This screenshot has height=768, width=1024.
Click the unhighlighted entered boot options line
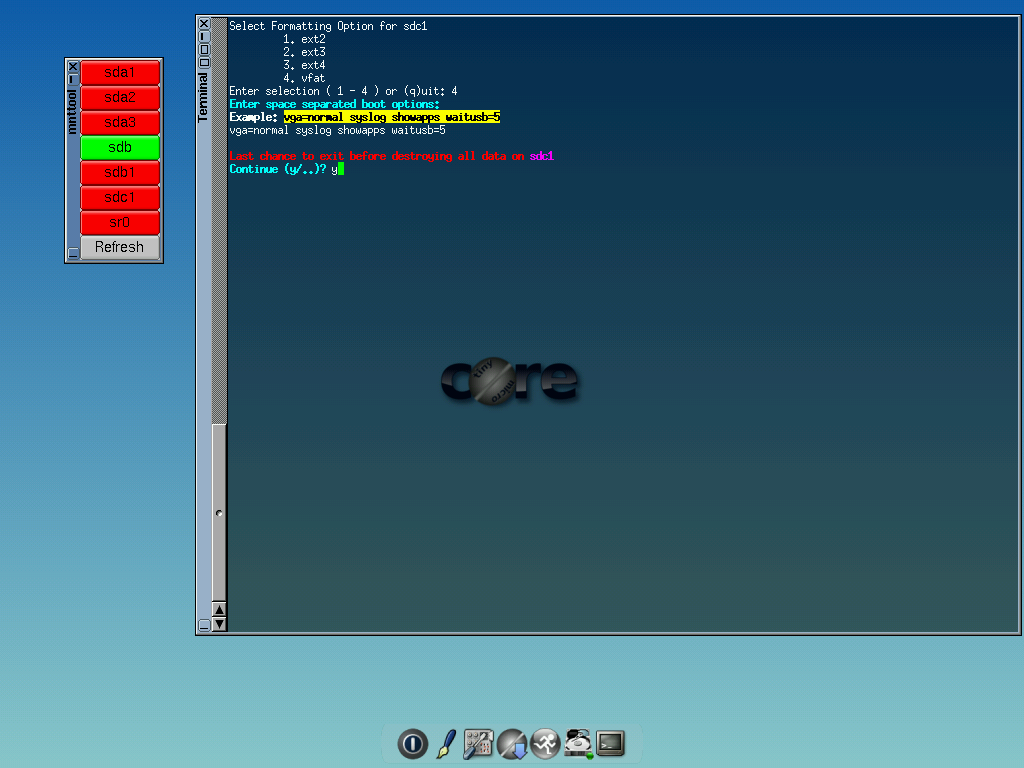337,130
